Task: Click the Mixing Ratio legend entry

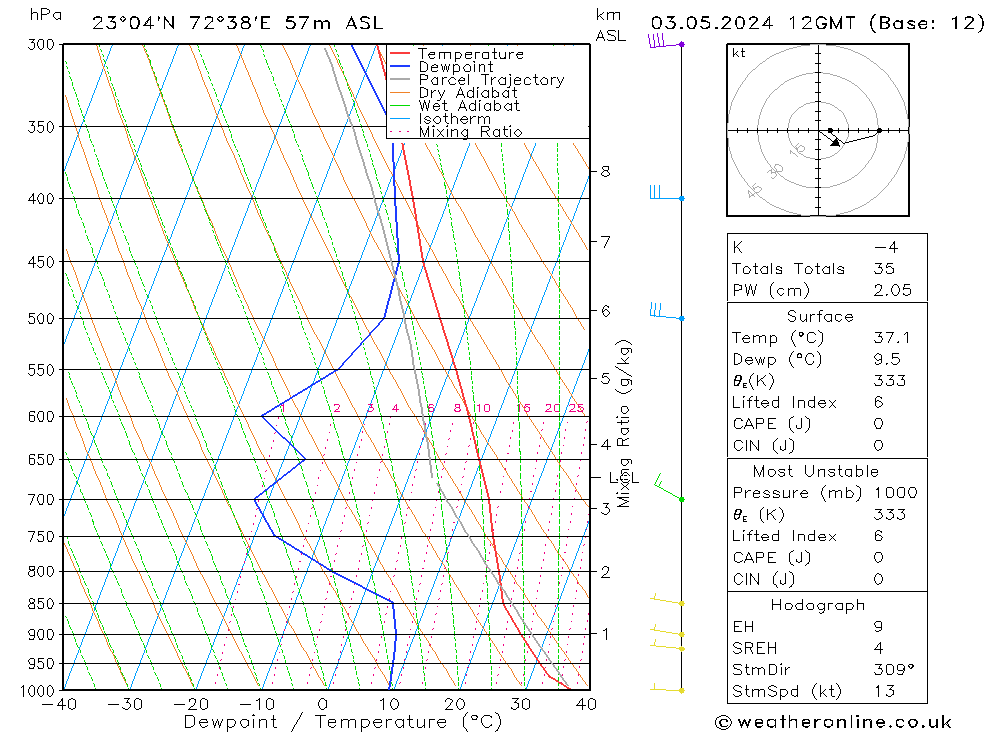Action: [456, 132]
